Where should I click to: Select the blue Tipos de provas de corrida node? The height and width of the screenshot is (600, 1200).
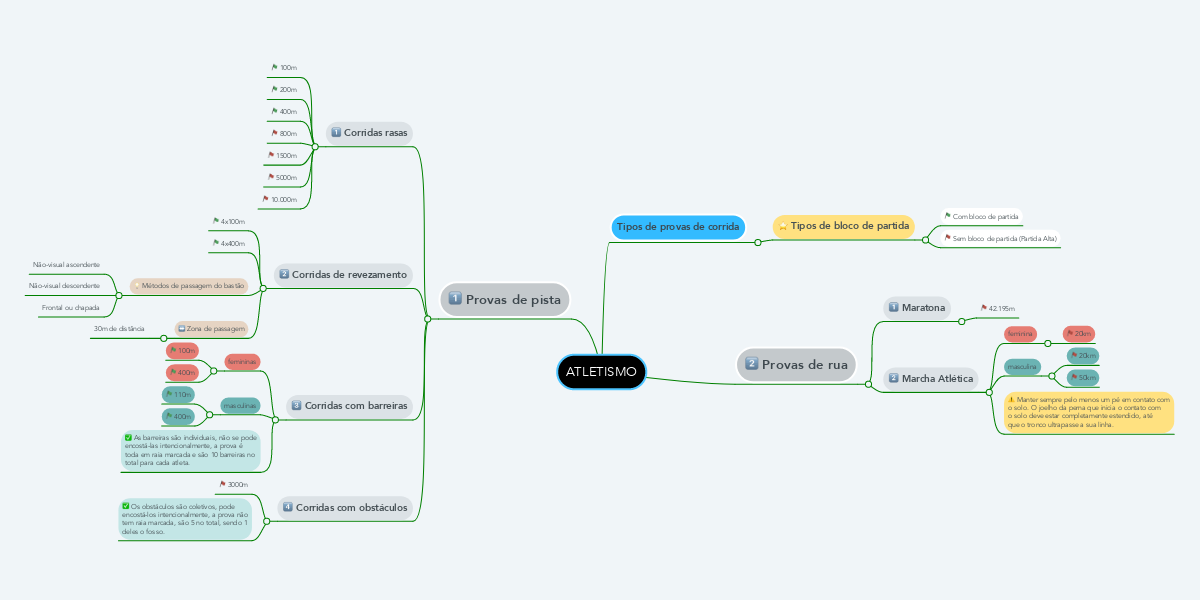pyautogui.click(x=678, y=227)
